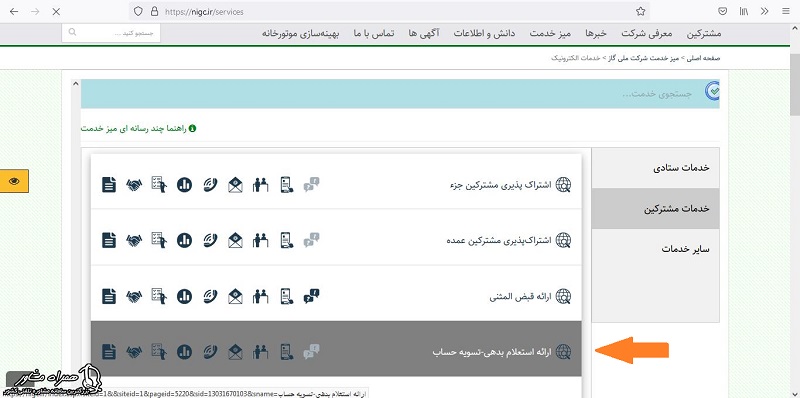
Task: Show statistics chart icon for ارائه قبض المثنی
Action: click(x=184, y=296)
